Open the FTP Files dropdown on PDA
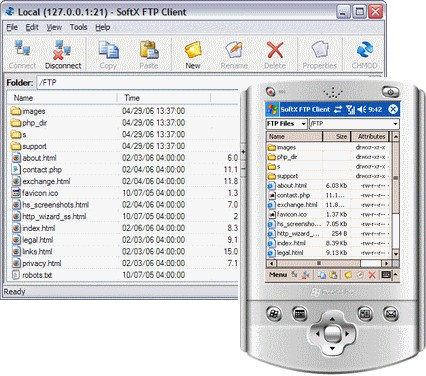Image resolution: width=426 pixels, height=376 pixels. pyautogui.click(x=286, y=124)
